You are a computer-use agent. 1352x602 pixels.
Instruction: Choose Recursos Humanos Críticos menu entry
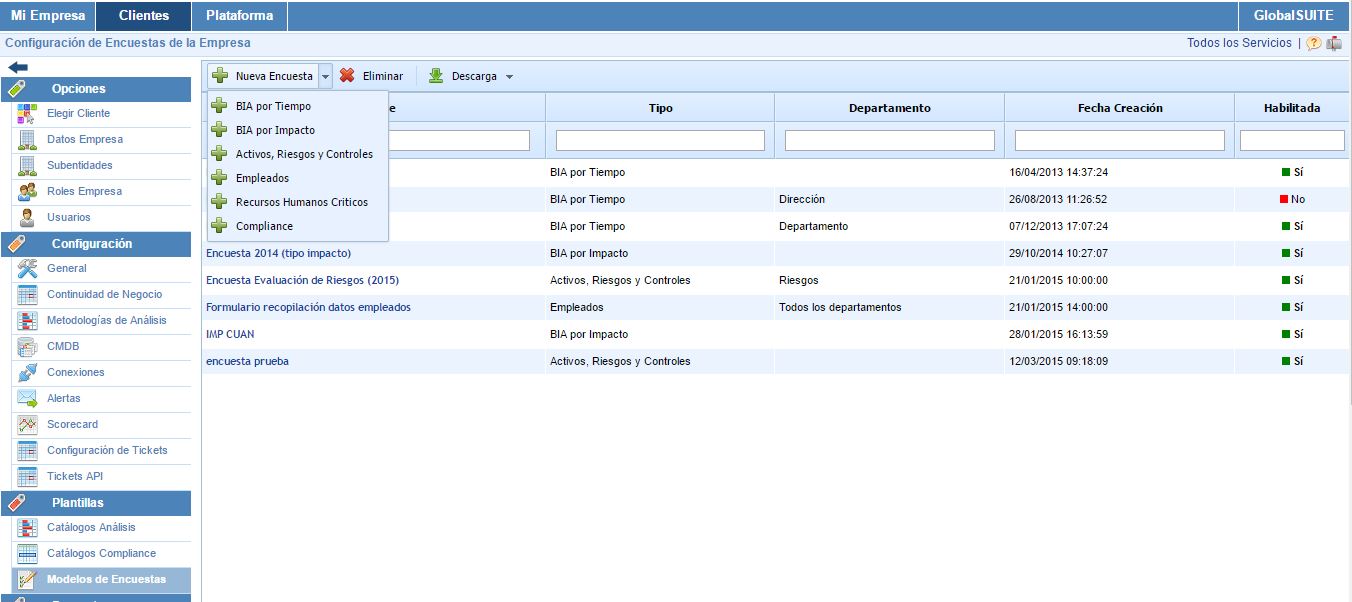[x=301, y=202]
